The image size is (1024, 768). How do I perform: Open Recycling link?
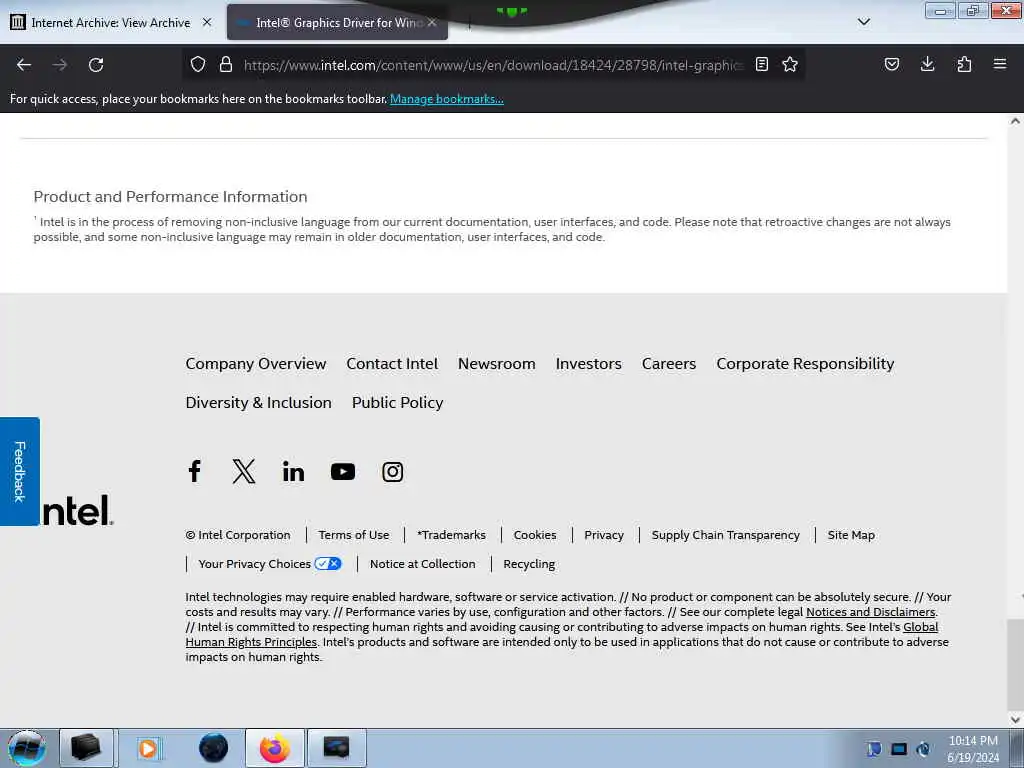click(529, 564)
